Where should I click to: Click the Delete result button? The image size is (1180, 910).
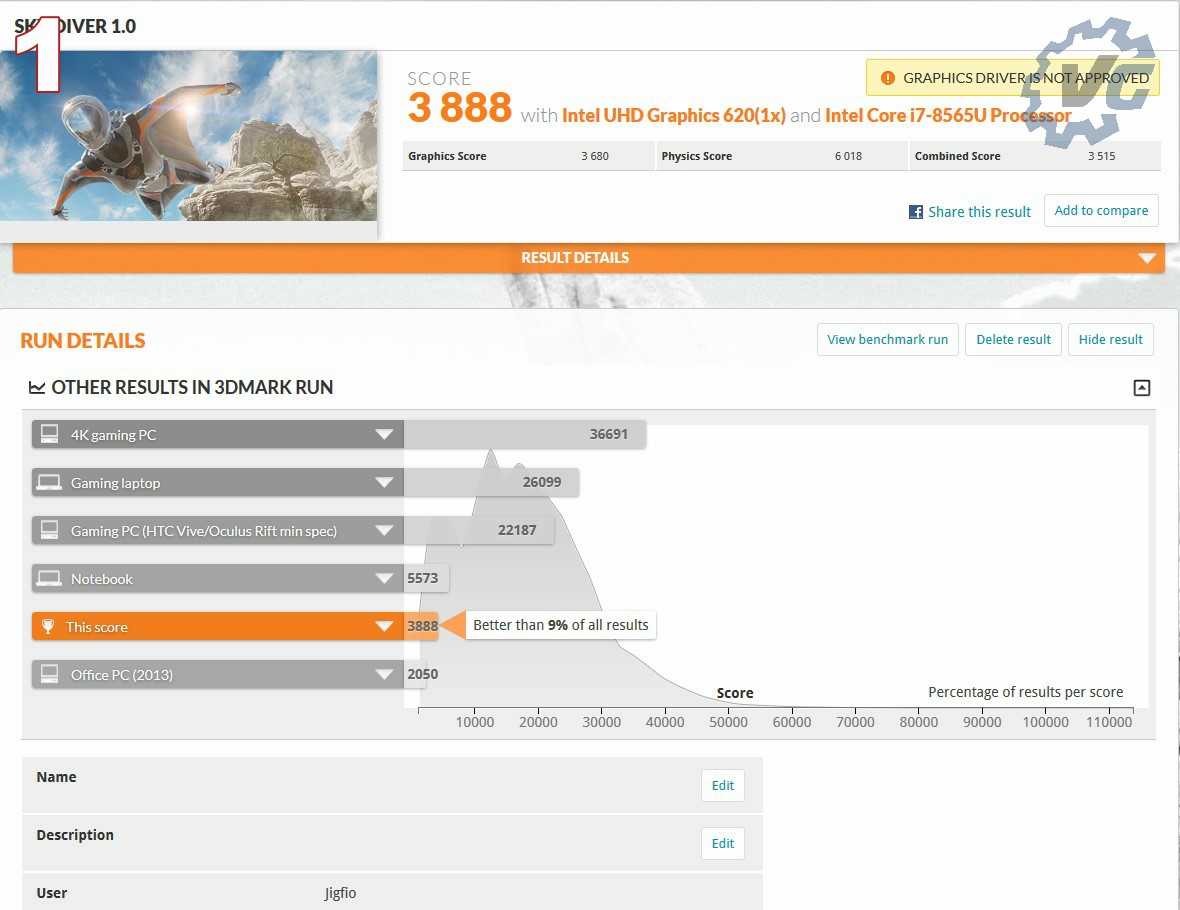(x=1013, y=339)
